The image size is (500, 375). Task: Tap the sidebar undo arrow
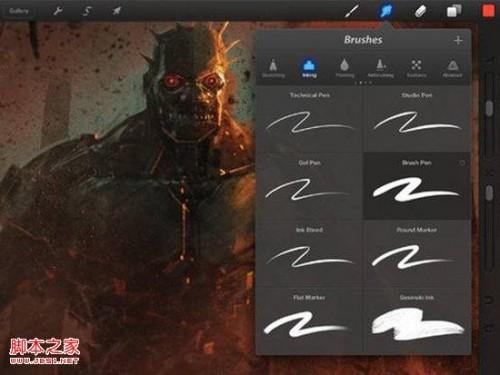point(489,300)
